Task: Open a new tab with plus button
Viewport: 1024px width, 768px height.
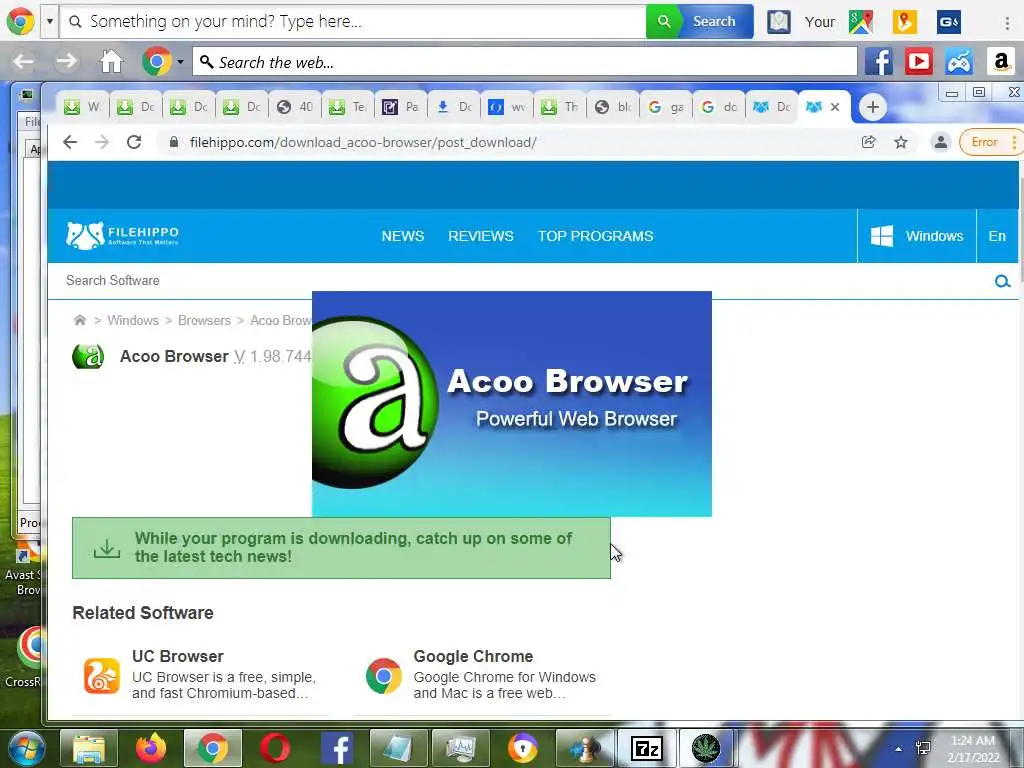Action: [872, 107]
